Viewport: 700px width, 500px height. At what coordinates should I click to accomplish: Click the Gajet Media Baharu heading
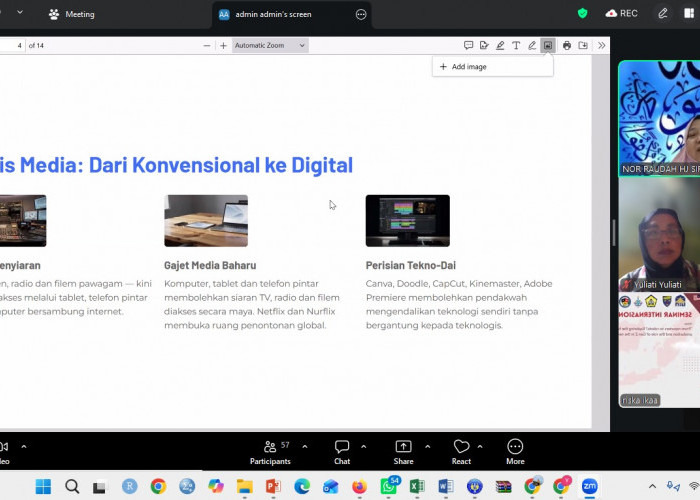pyautogui.click(x=210, y=265)
